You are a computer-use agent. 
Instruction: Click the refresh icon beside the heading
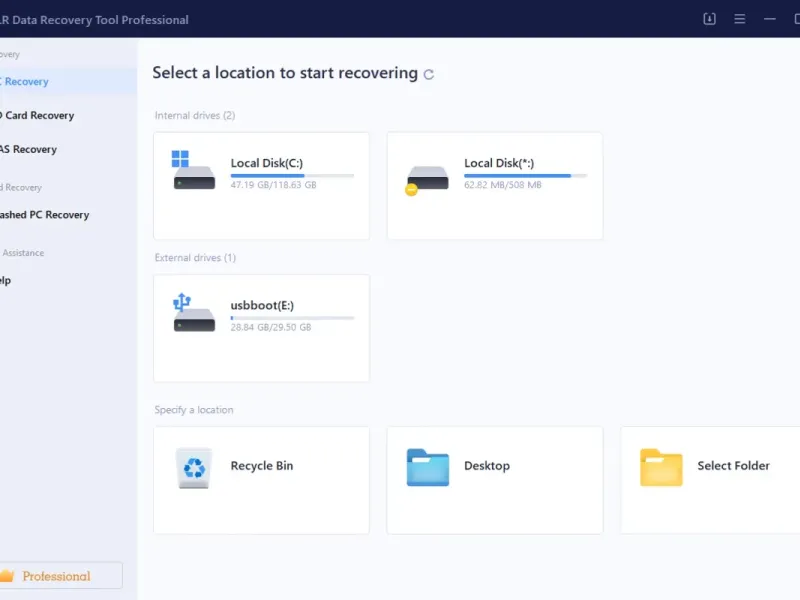429,74
